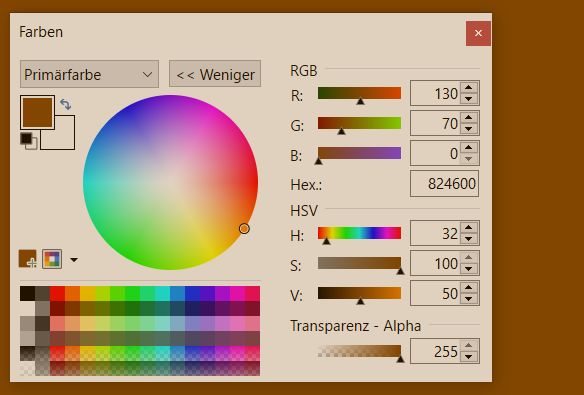Screen dimensions: 584x395
Task: Increase the B value with up arrow
Action: (x=469, y=148)
